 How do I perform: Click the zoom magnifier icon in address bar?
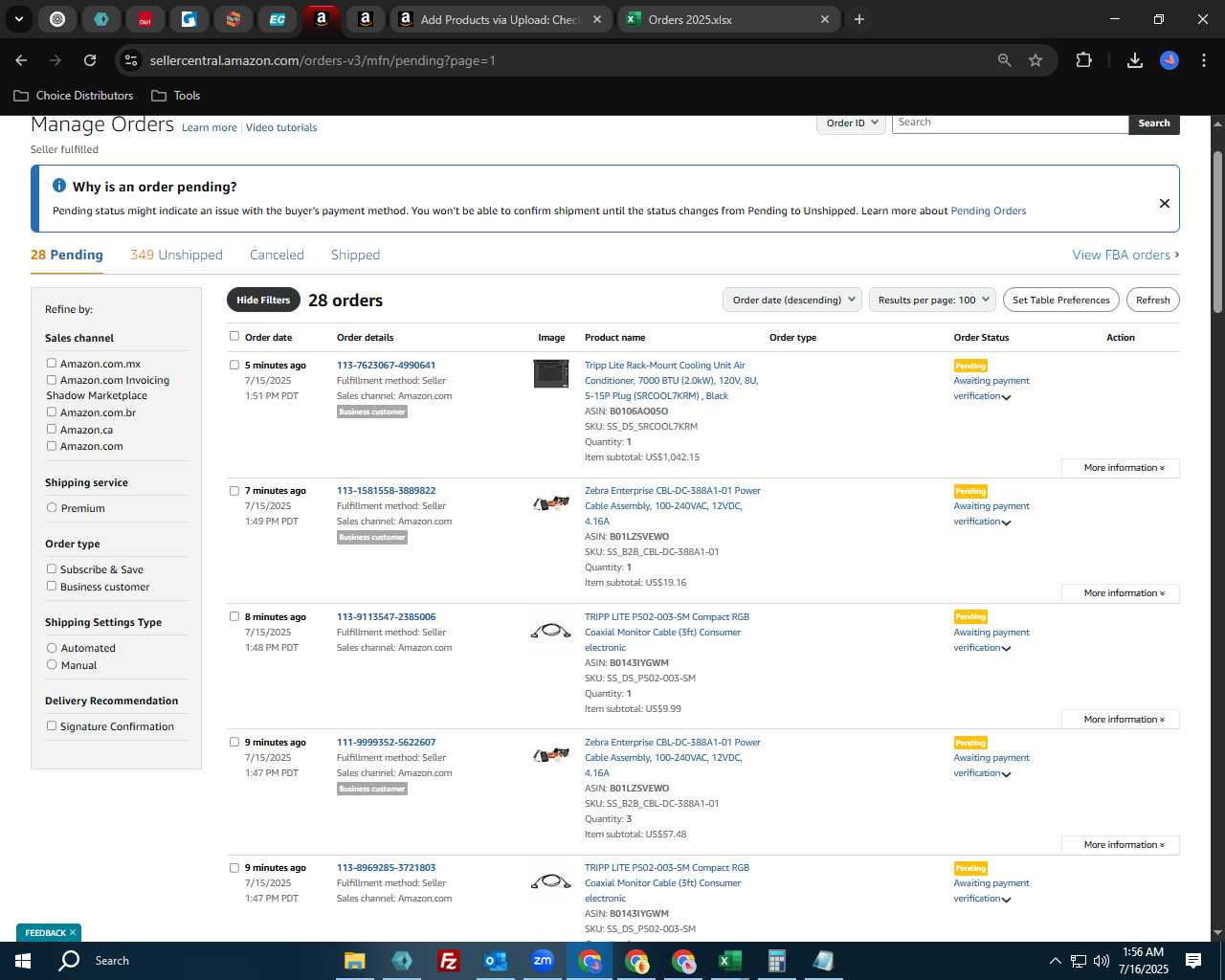point(1004,60)
